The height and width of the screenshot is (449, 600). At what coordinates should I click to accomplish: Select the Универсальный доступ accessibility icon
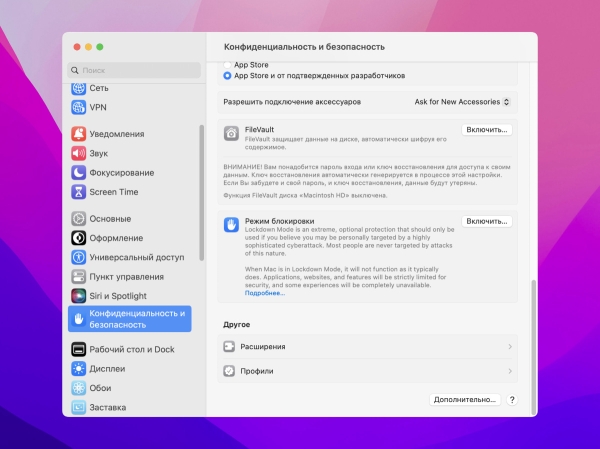point(78,257)
